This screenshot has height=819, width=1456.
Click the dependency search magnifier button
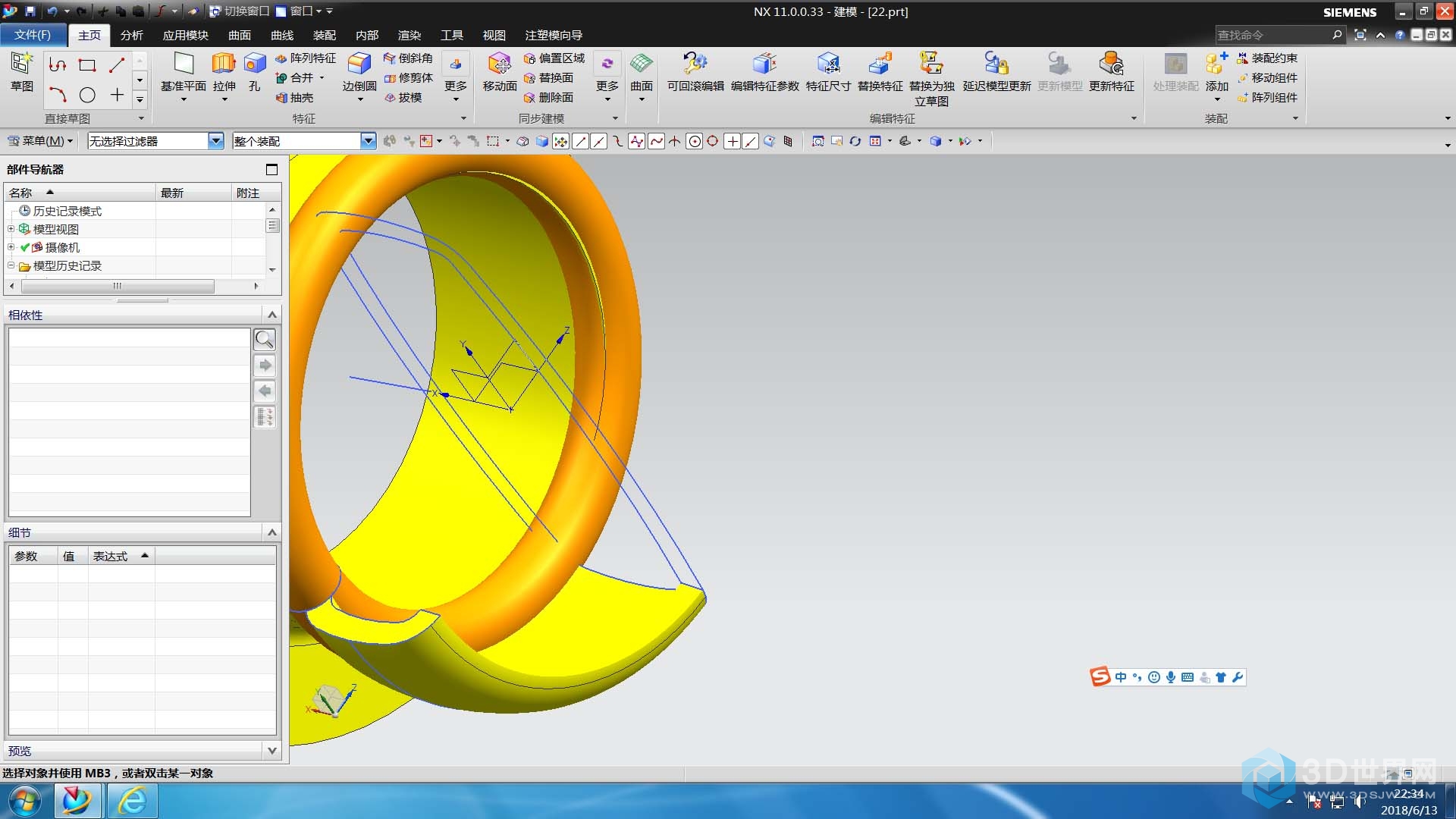(x=265, y=339)
